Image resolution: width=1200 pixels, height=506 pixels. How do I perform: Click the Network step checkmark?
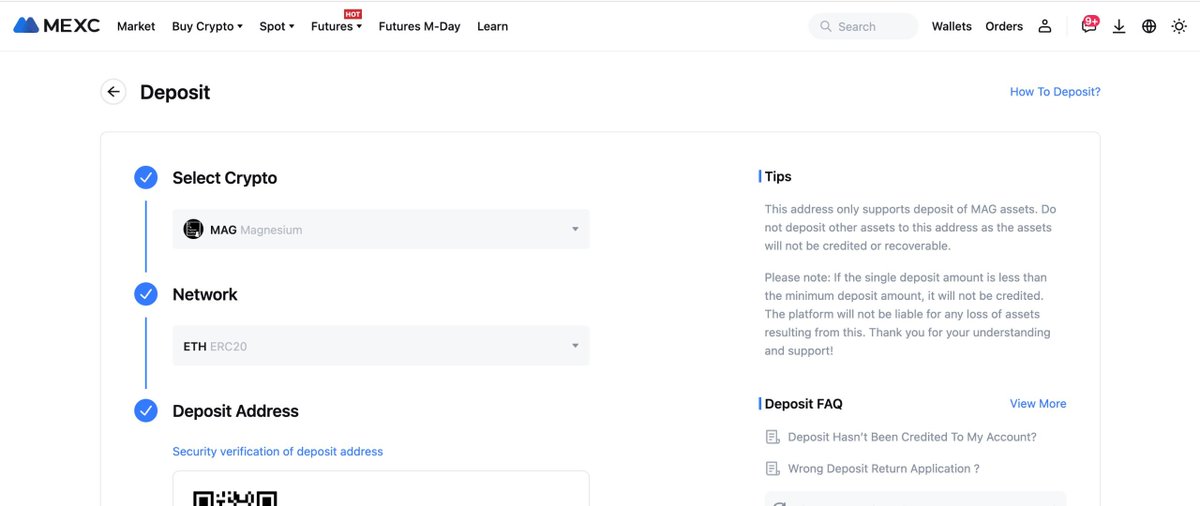pos(146,294)
